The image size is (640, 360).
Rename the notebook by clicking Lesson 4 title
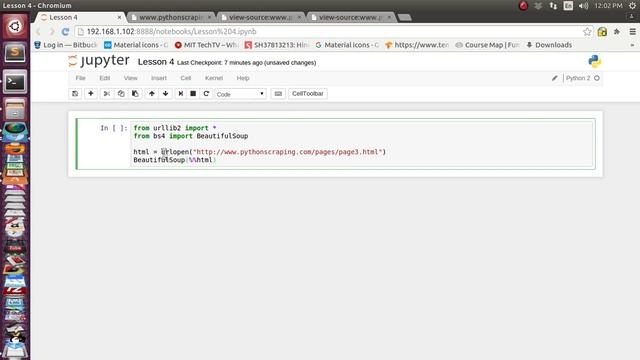point(156,62)
